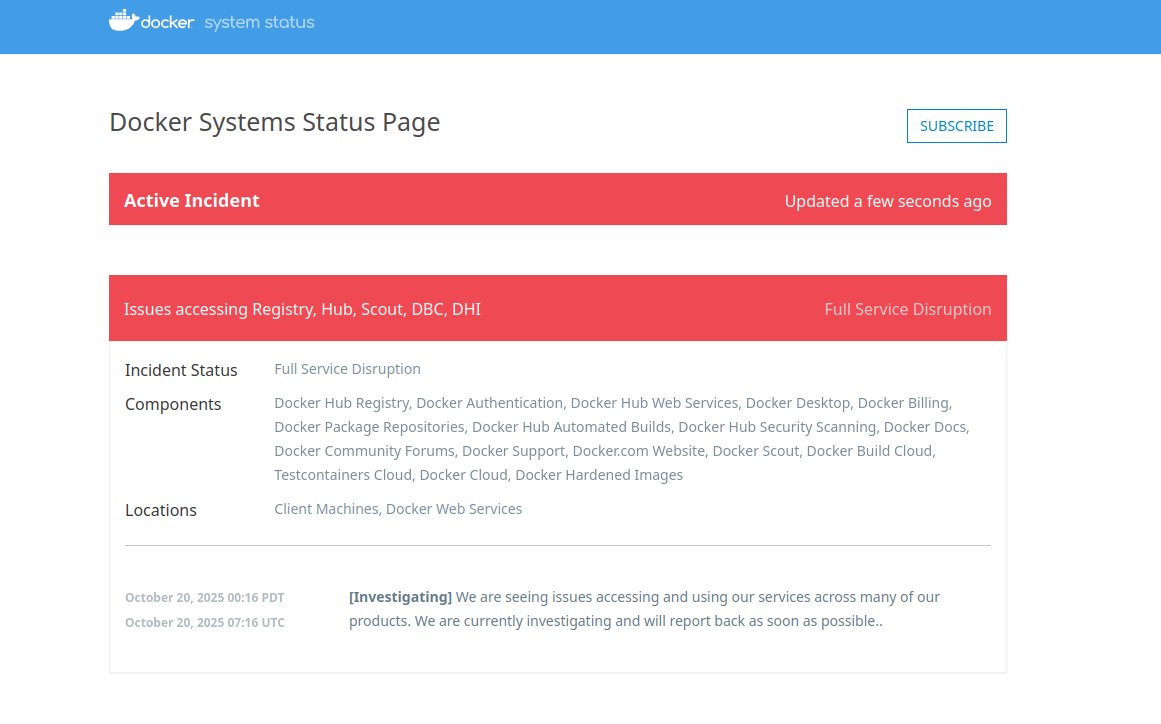Click the Docker whale logo icon
This screenshot has height=724, width=1161.
(124, 21)
